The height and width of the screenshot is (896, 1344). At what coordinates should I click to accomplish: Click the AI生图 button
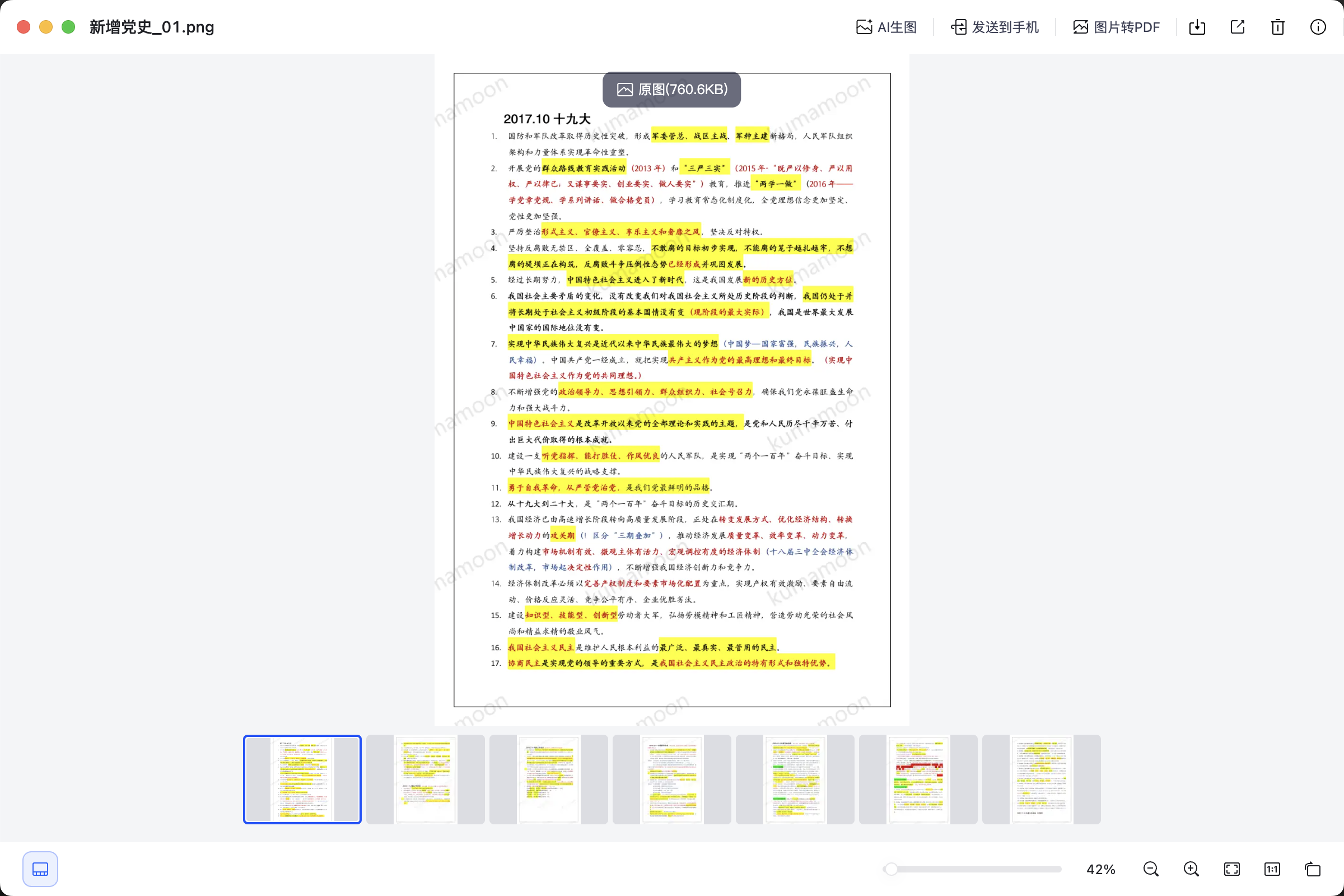[886, 27]
